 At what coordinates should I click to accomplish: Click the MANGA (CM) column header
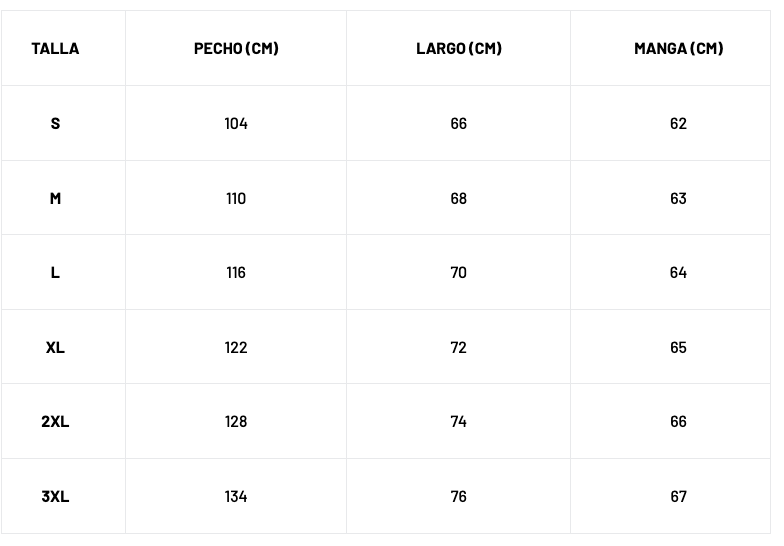(x=678, y=48)
